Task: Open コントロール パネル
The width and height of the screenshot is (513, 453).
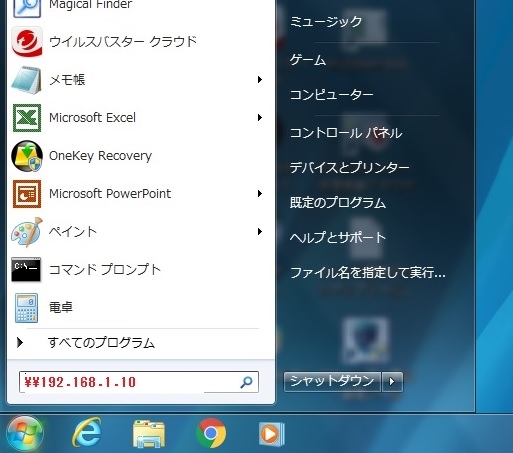Action: [346, 133]
